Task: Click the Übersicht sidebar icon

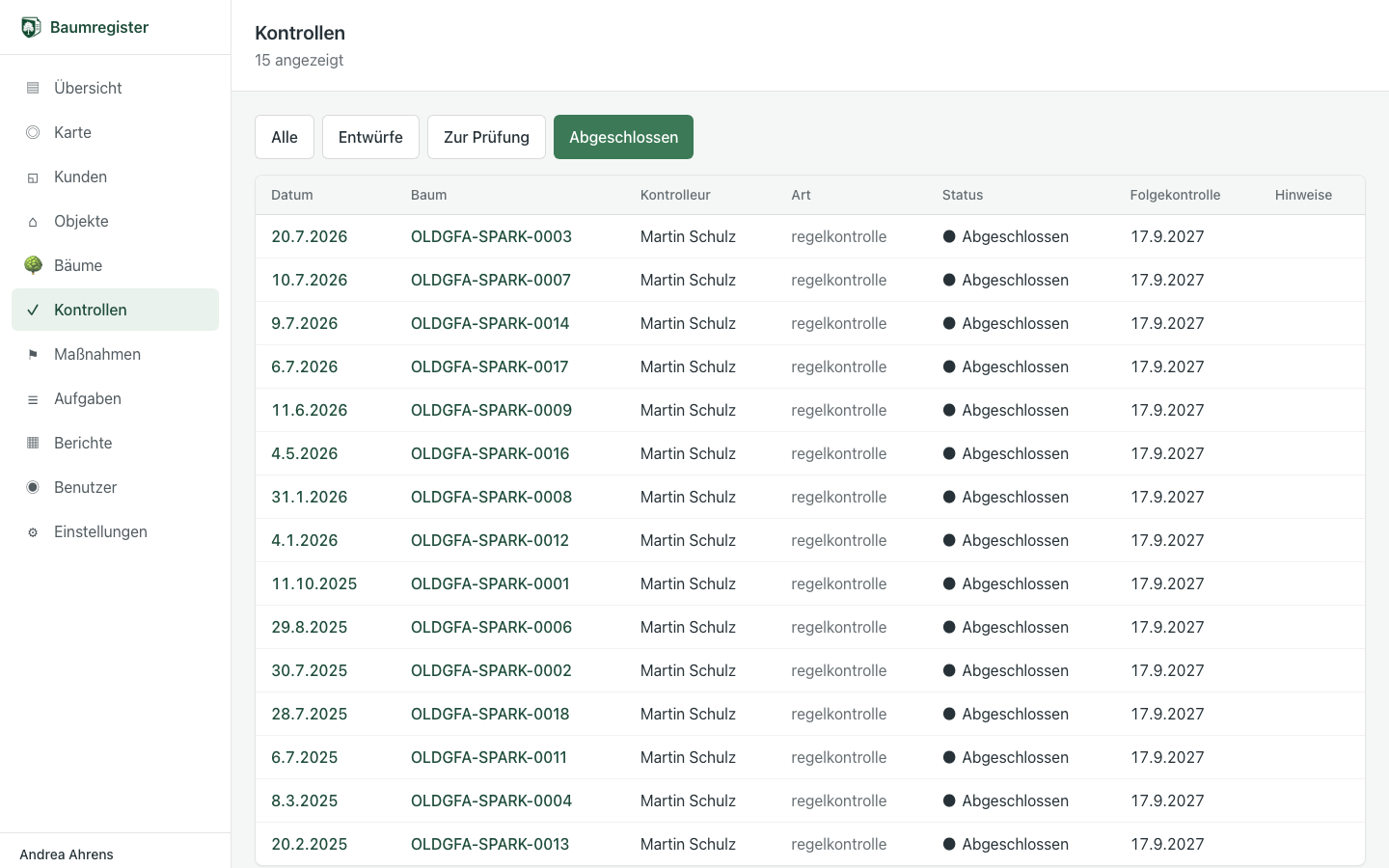Action: (x=33, y=88)
